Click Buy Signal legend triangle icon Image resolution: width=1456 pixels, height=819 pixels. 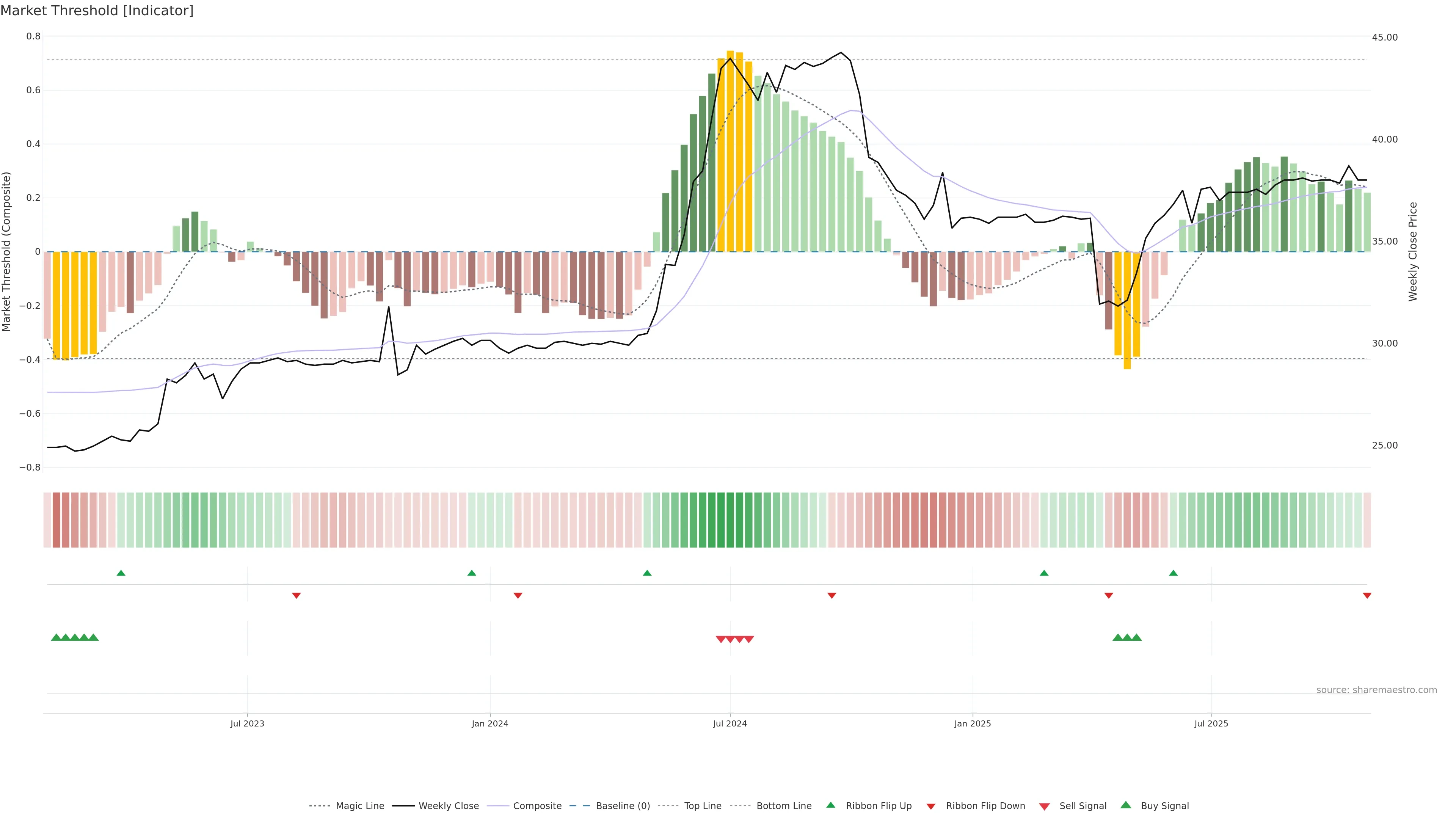(x=1126, y=805)
